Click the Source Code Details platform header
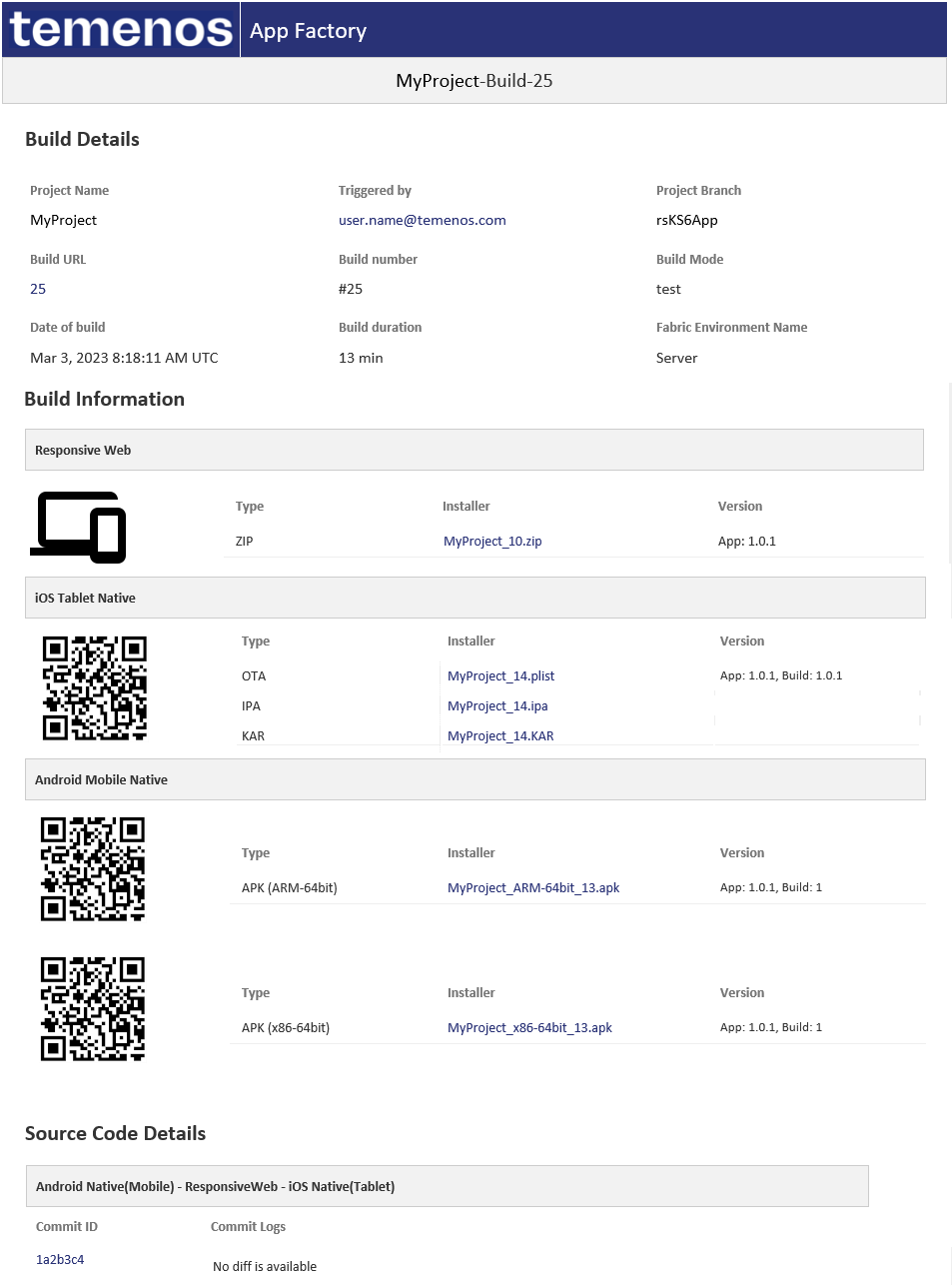The width and height of the screenshot is (952, 1285). [x=446, y=1187]
